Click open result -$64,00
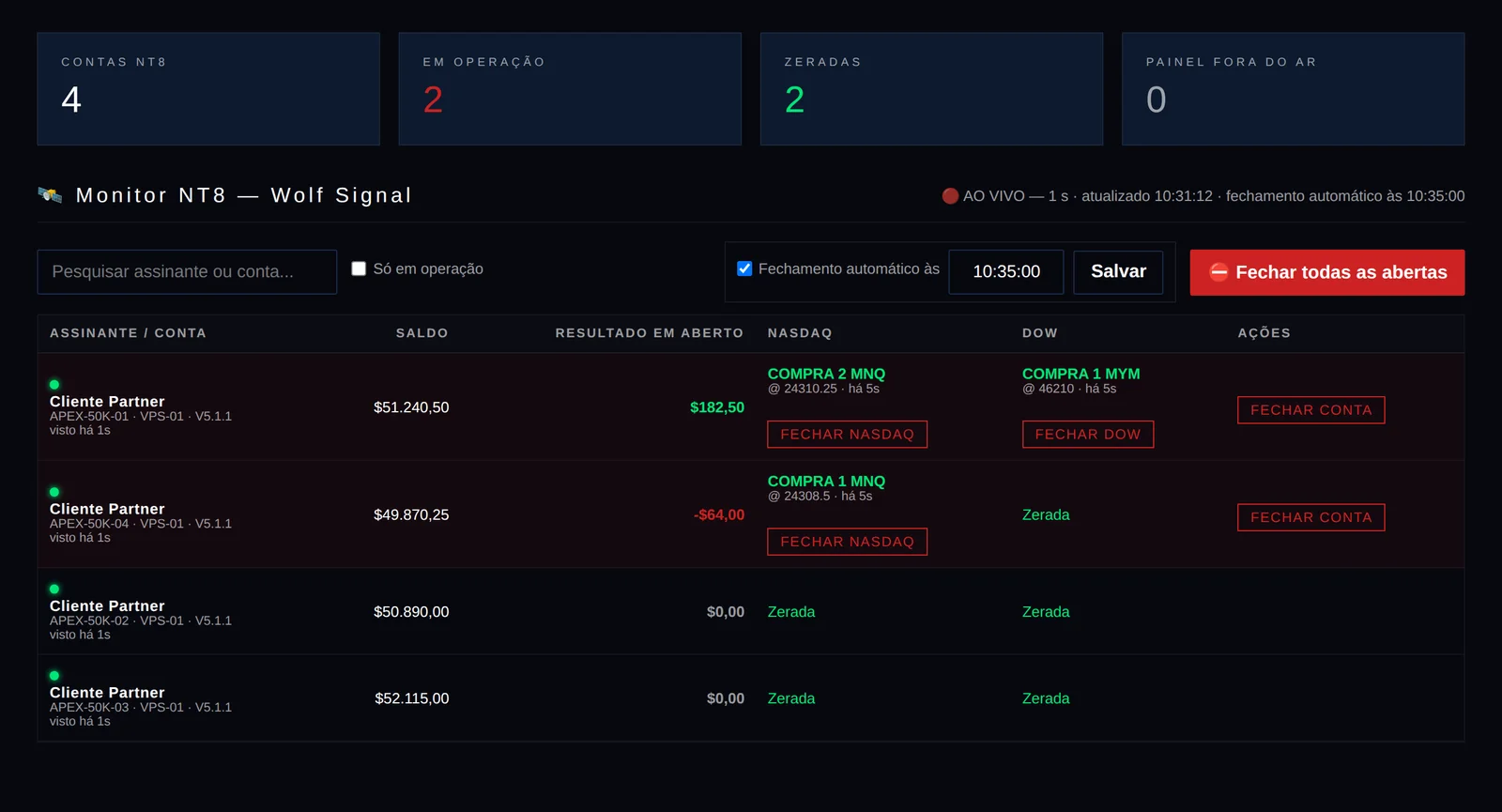1502x812 pixels. (x=719, y=514)
